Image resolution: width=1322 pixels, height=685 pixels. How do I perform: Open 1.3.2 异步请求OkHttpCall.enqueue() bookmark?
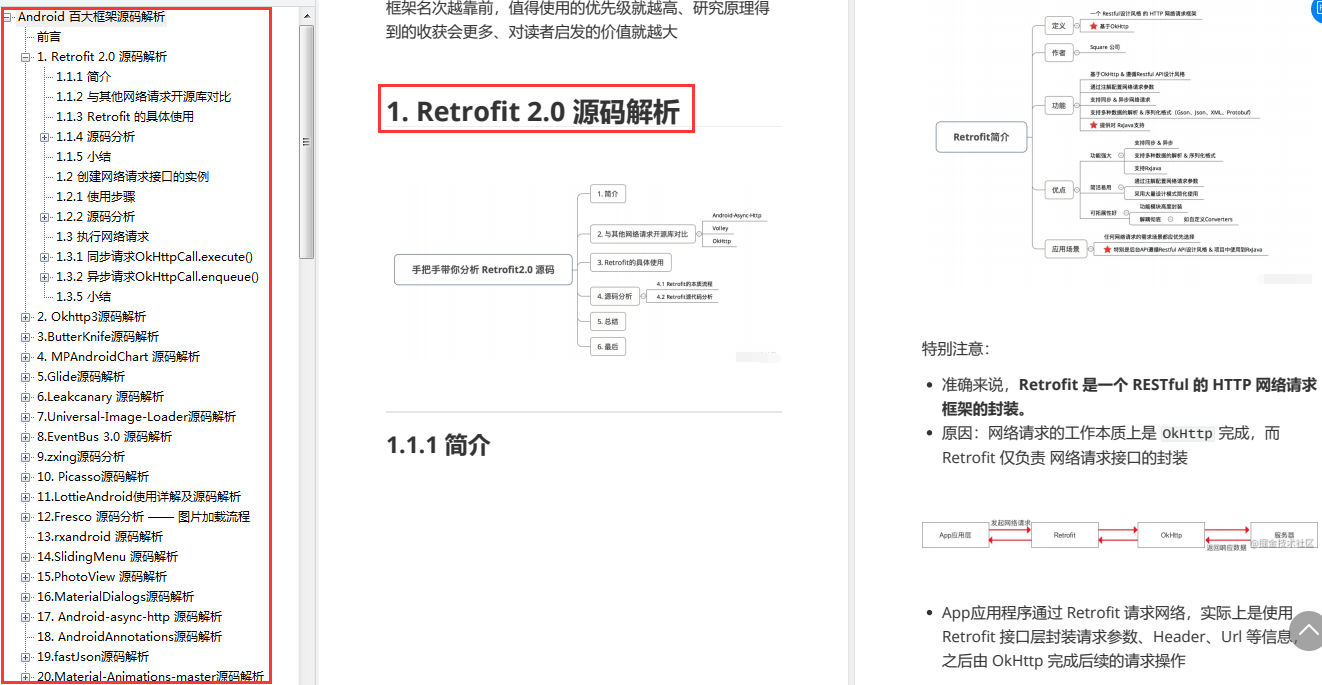coord(157,277)
